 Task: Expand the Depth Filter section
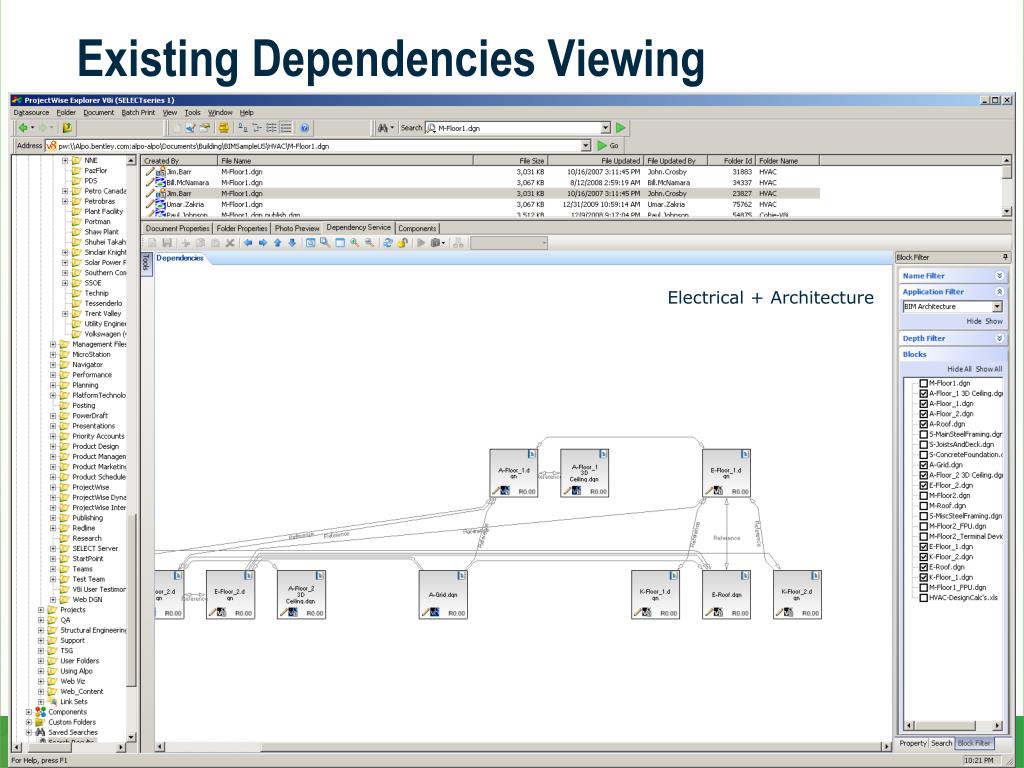click(x=999, y=338)
